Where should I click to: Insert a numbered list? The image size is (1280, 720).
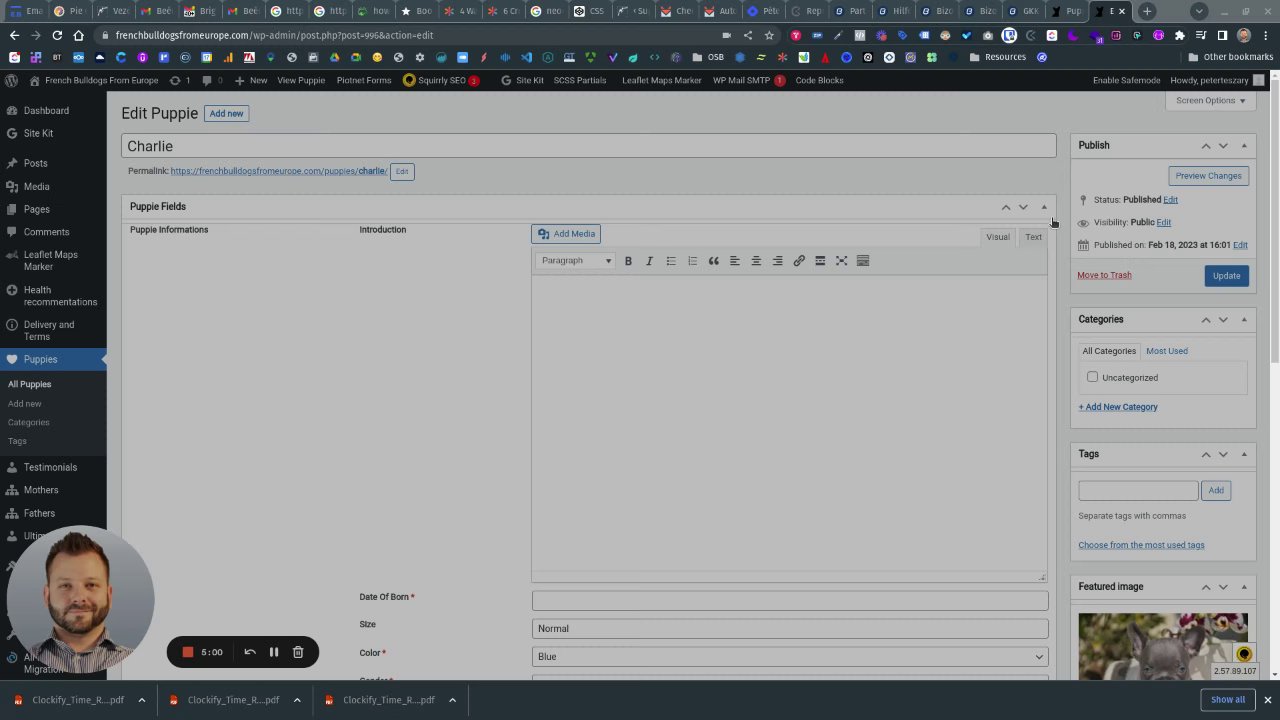pos(692,261)
